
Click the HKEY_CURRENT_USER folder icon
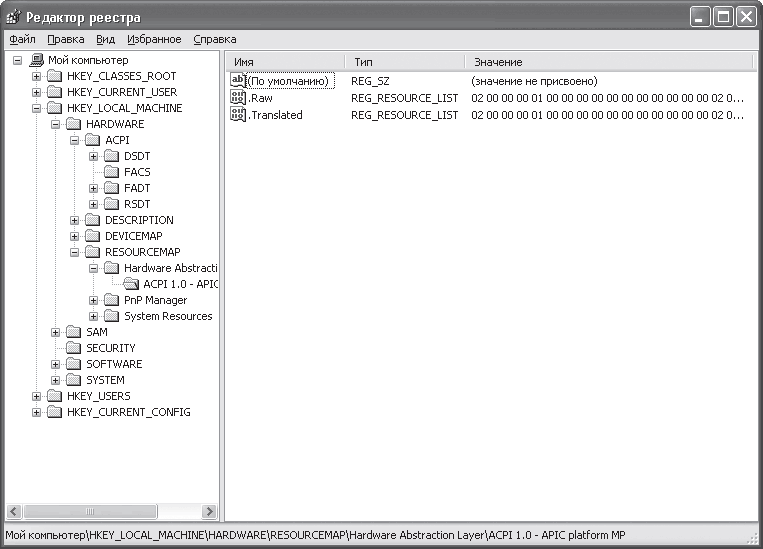click(54, 92)
